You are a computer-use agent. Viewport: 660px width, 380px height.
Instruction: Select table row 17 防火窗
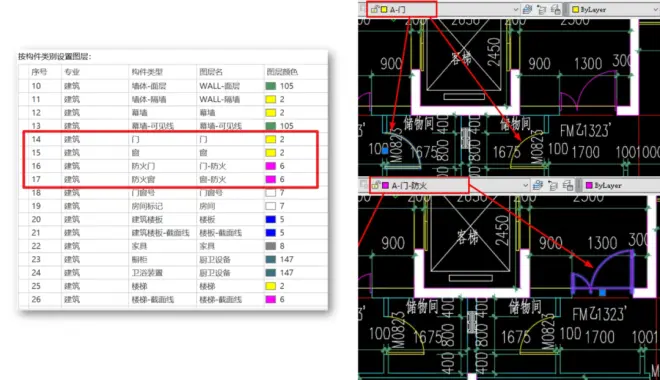173,179
